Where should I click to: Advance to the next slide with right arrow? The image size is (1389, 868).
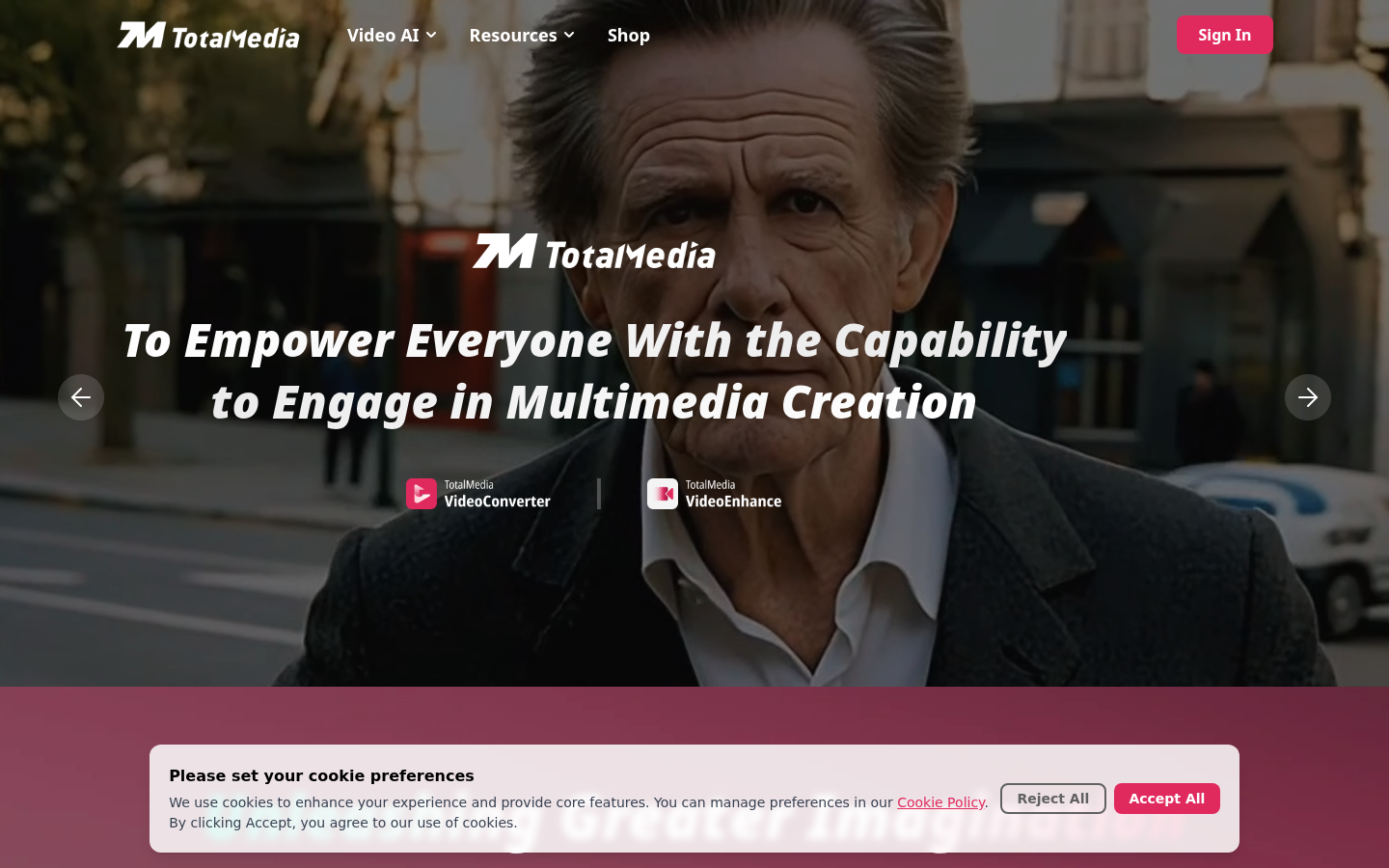click(x=1308, y=397)
